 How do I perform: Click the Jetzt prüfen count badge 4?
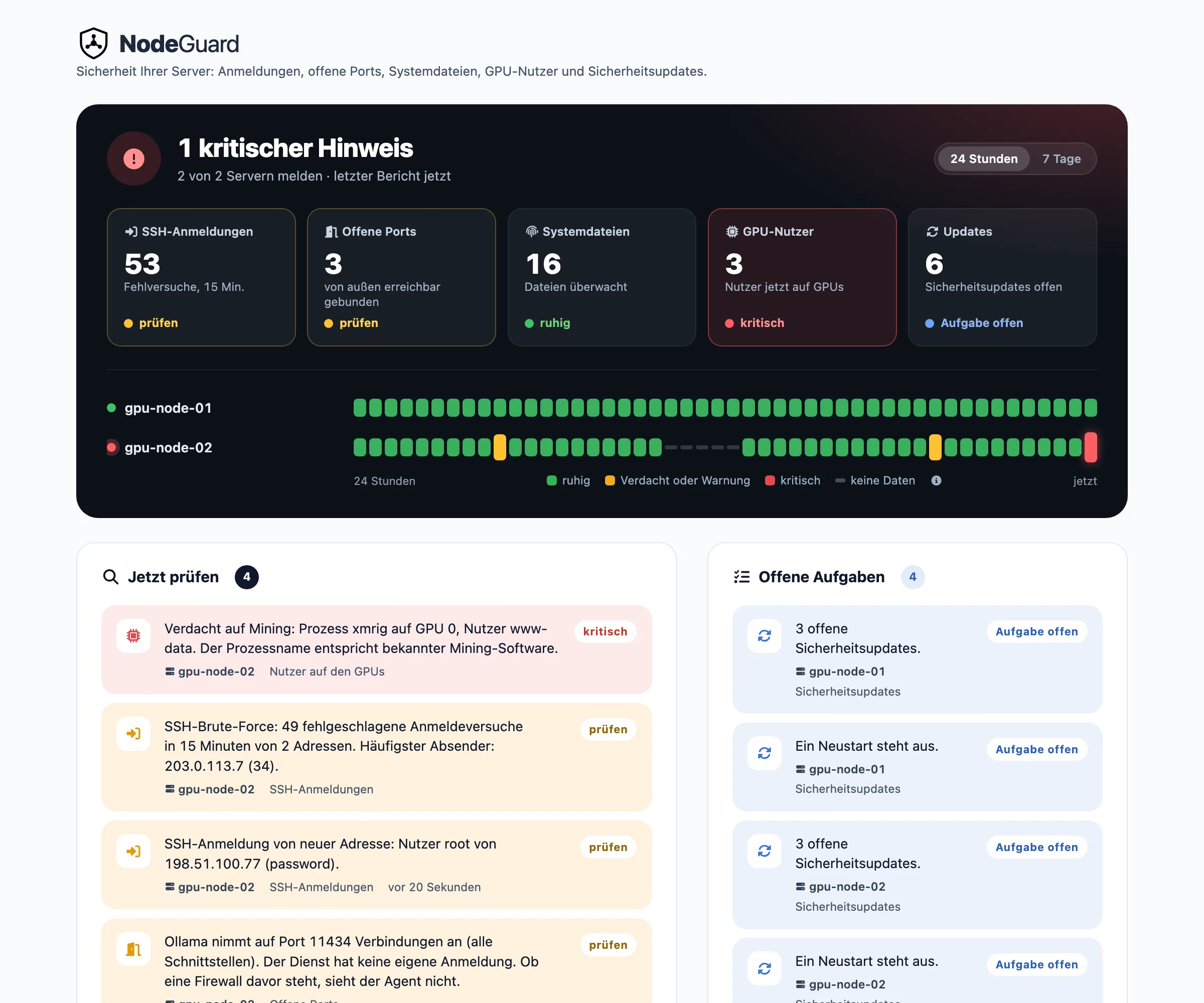point(246,577)
